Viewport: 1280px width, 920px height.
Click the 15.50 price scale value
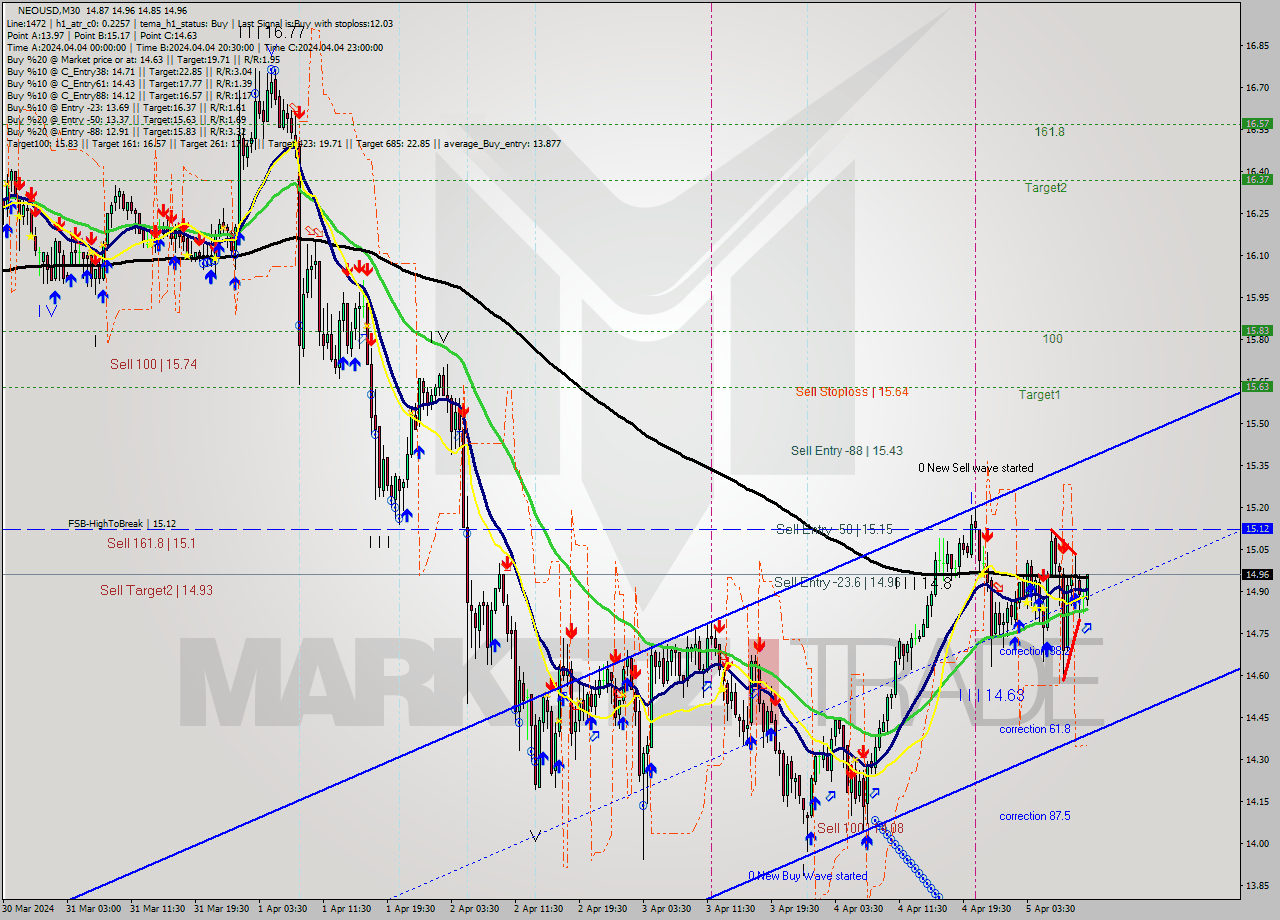coord(1257,424)
